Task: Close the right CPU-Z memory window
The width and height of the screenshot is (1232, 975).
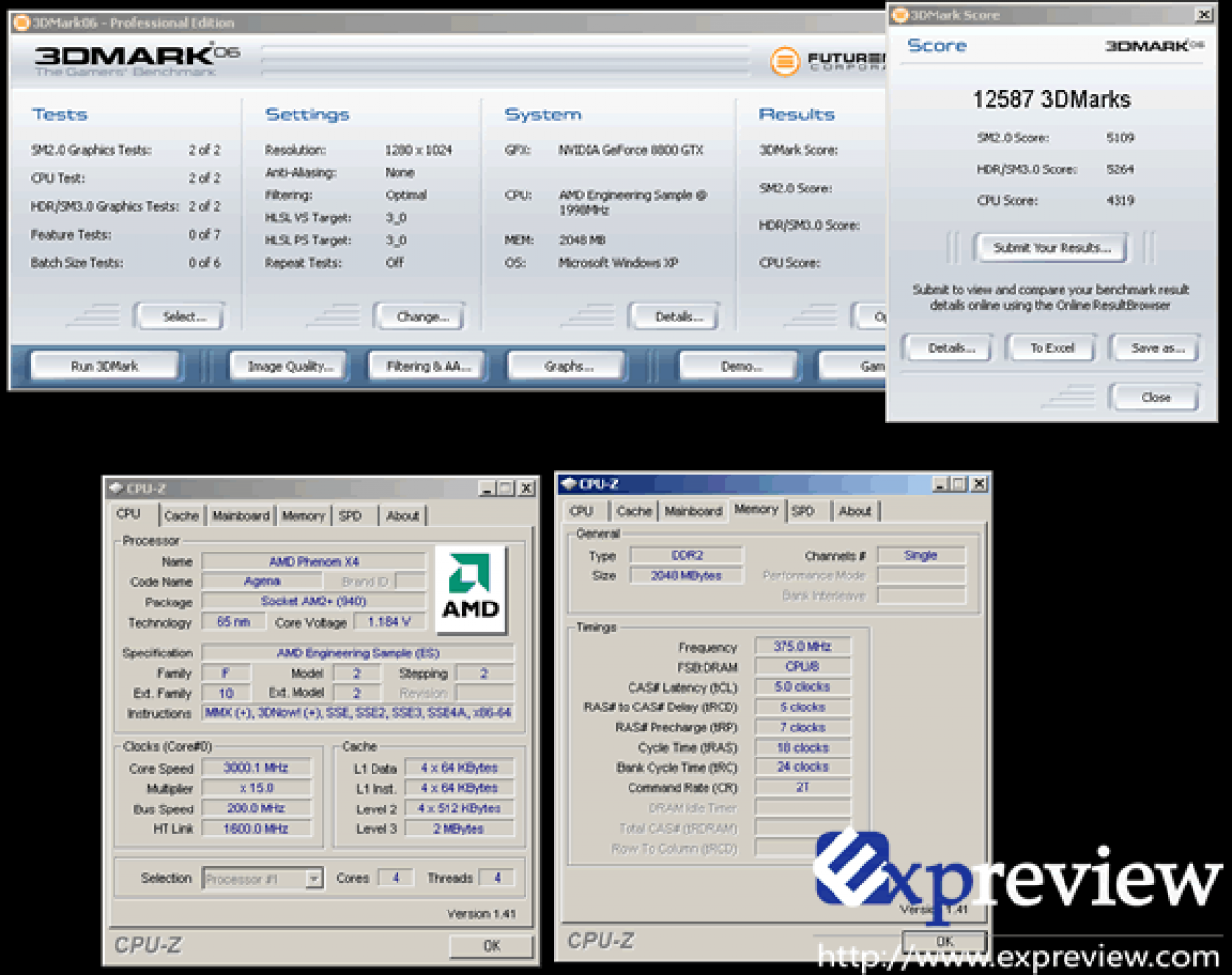Action: (x=979, y=484)
